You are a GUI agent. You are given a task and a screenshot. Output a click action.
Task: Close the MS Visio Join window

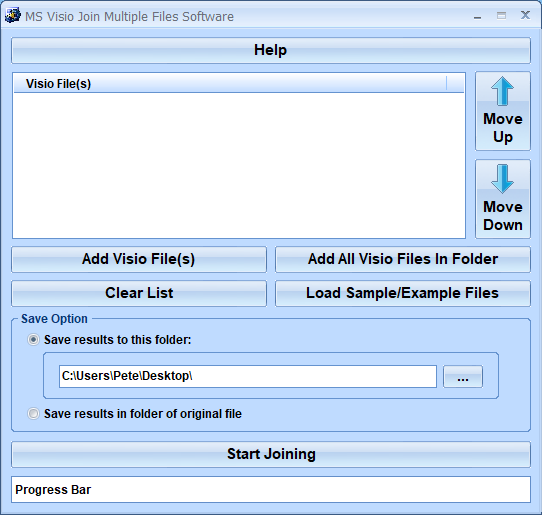tap(525, 15)
